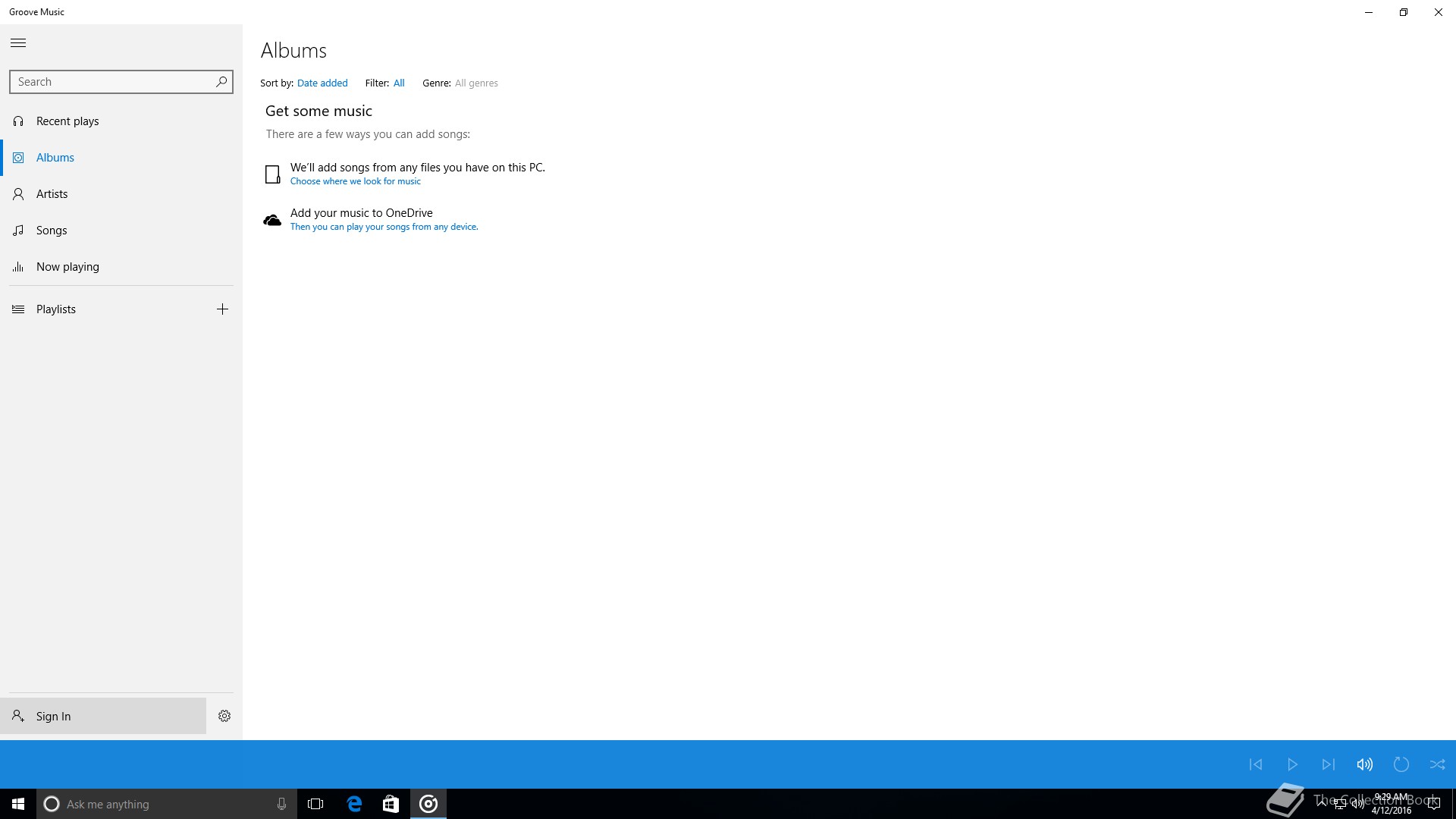Screen dimensions: 1456x819
Task: Toggle repeat mode in player bar
Action: point(1401,764)
